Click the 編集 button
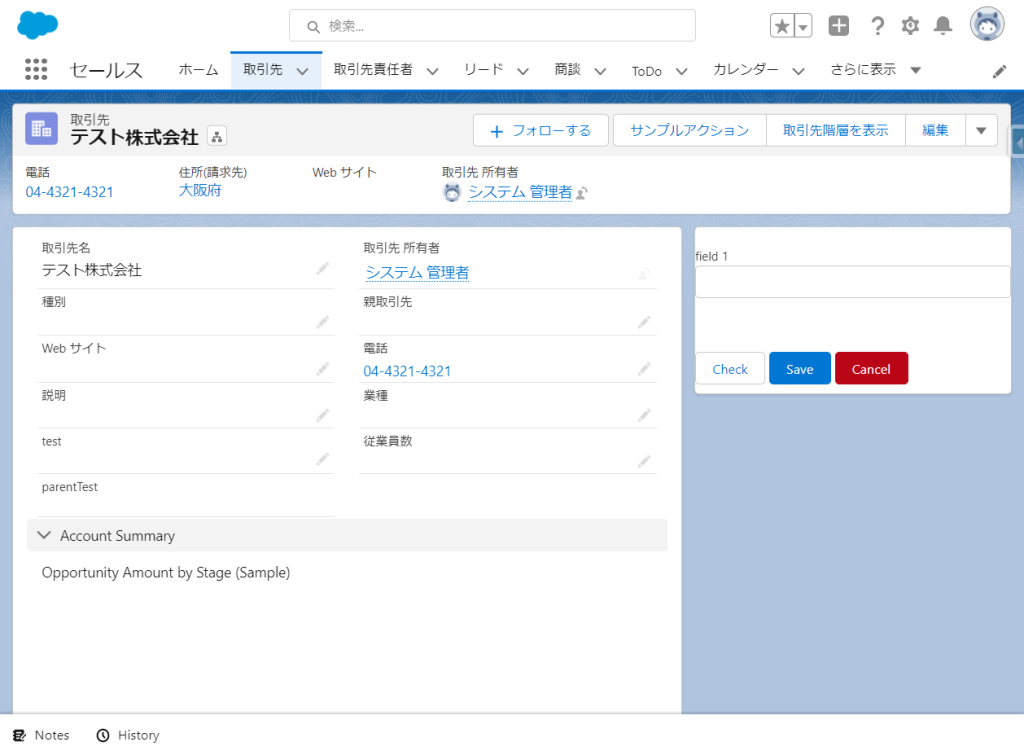 pyautogui.click(x=935, y=131)
